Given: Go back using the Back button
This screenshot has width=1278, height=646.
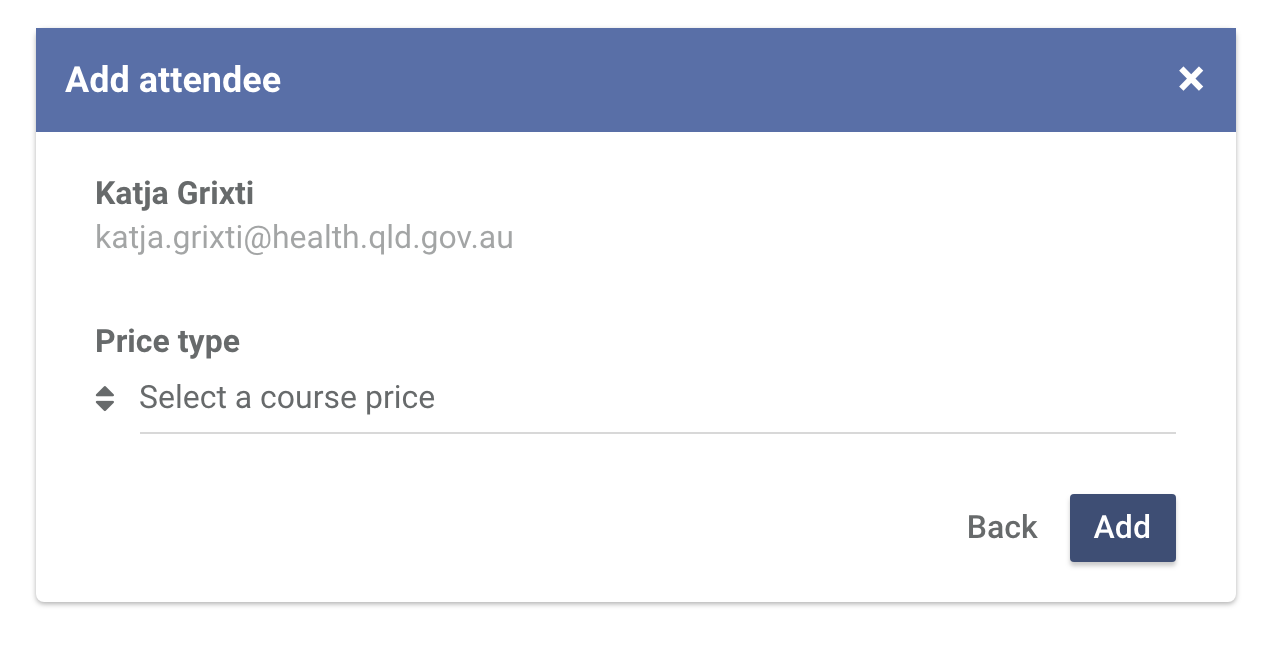Looking at the screenshot, I should [x=1002, y=527].
